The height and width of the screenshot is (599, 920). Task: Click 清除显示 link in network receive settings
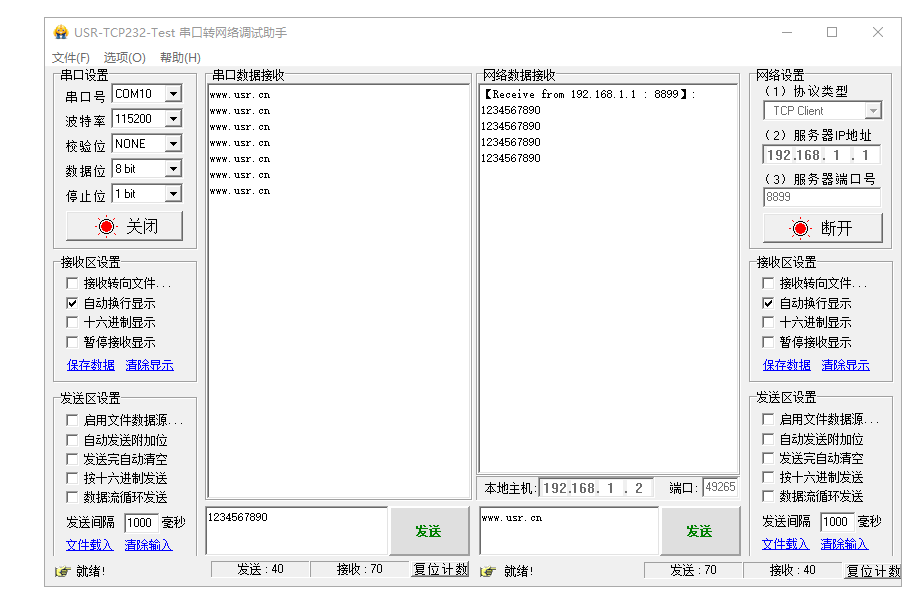pyautogui.click(x=846, y=365)
